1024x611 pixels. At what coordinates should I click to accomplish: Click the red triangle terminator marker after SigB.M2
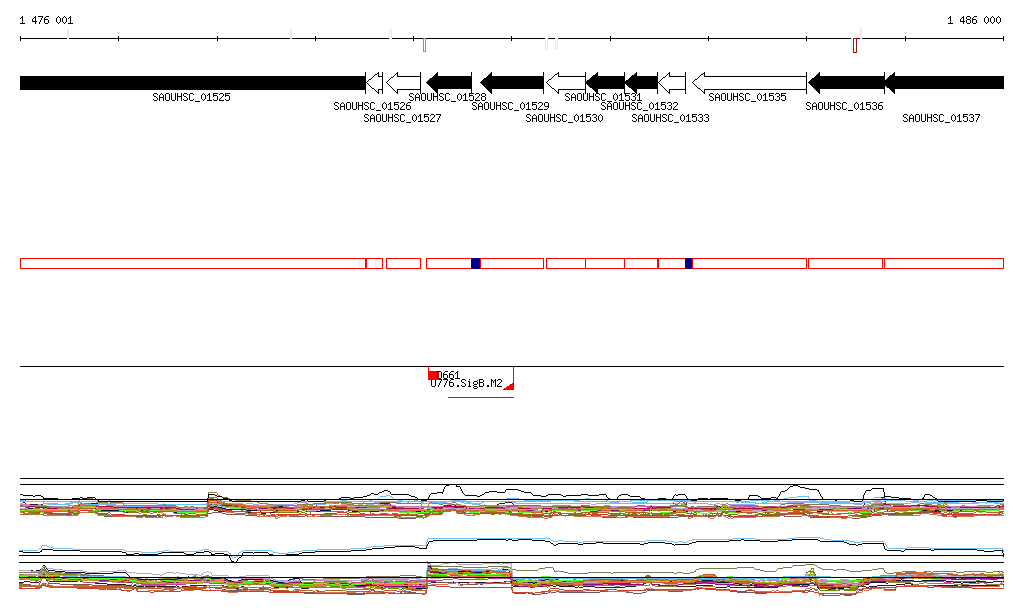click(x=510, y=386)
